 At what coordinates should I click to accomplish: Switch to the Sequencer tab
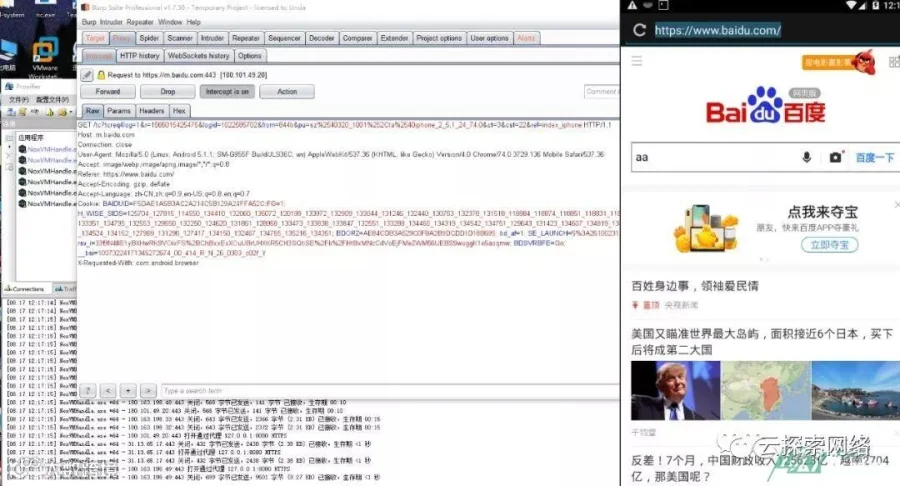click(x=284, y=38)
